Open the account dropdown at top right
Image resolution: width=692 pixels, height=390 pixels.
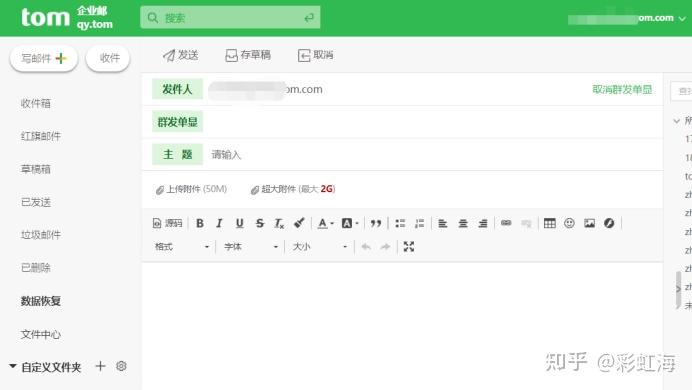(682, 19)
